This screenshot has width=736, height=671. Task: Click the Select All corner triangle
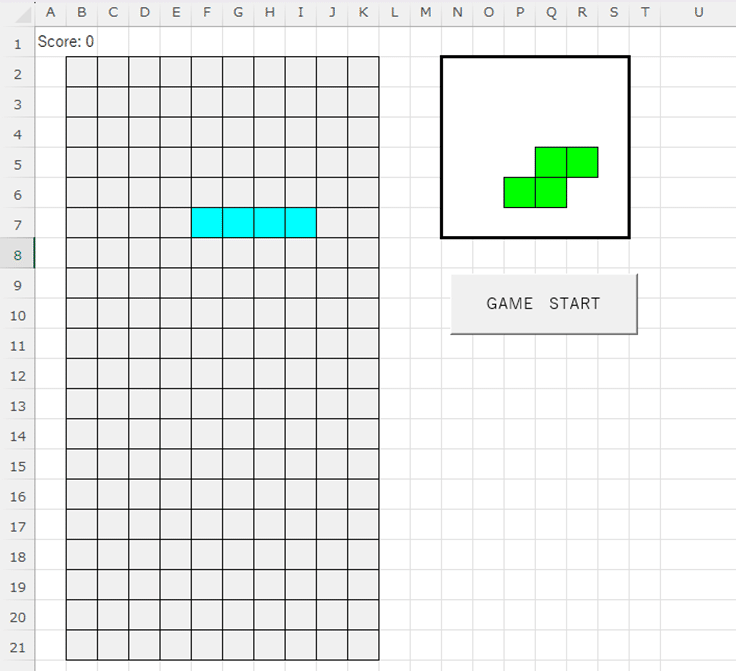pos(23,15)
